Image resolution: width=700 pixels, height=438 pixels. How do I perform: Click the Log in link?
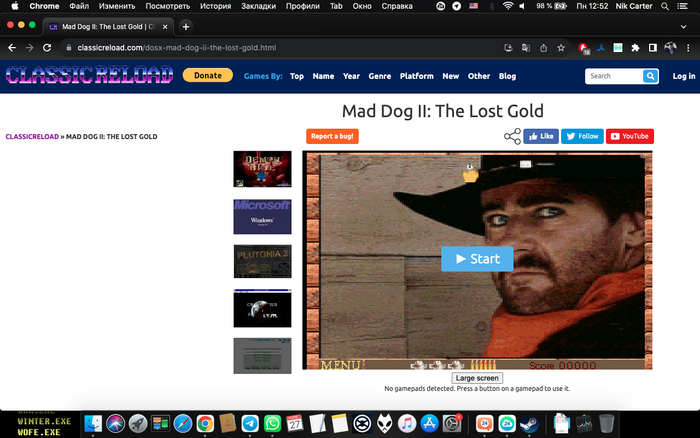click(x=684, y=76)
